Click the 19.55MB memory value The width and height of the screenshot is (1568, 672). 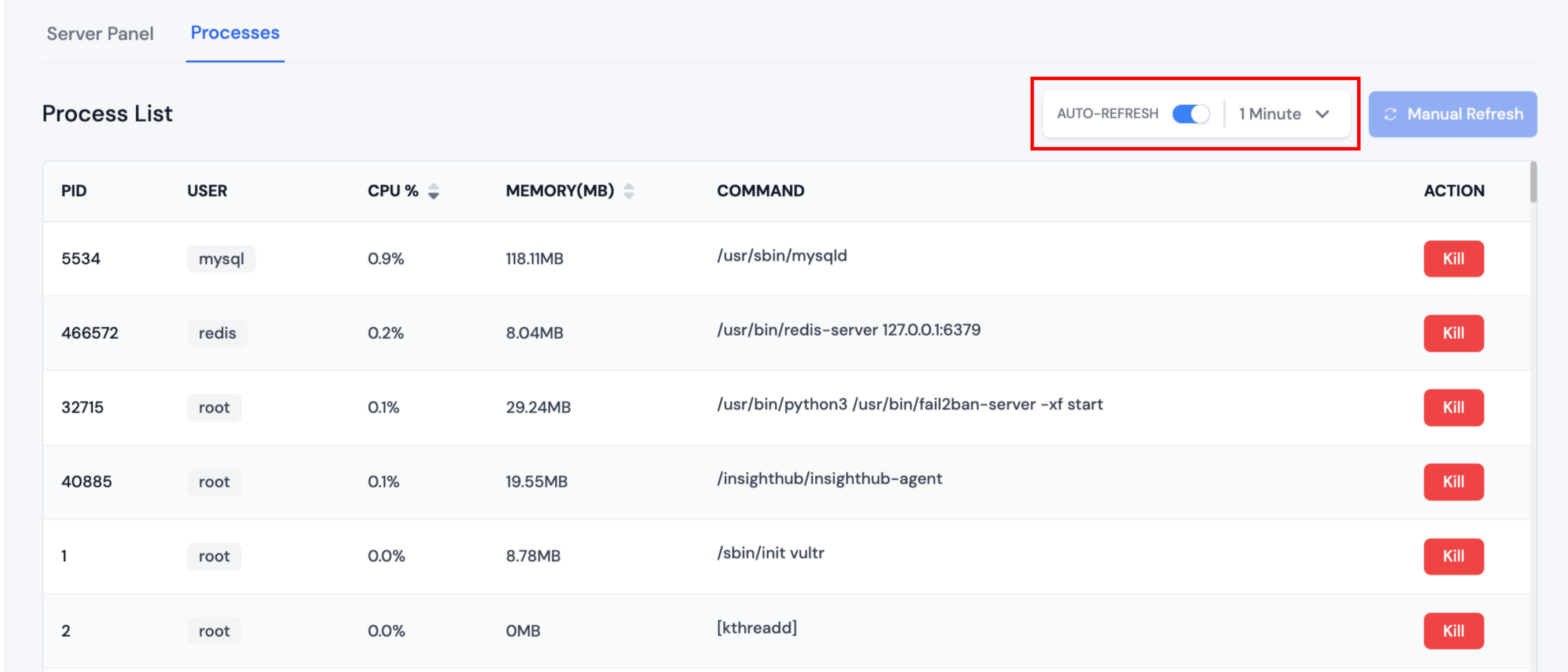coord(536,481)
